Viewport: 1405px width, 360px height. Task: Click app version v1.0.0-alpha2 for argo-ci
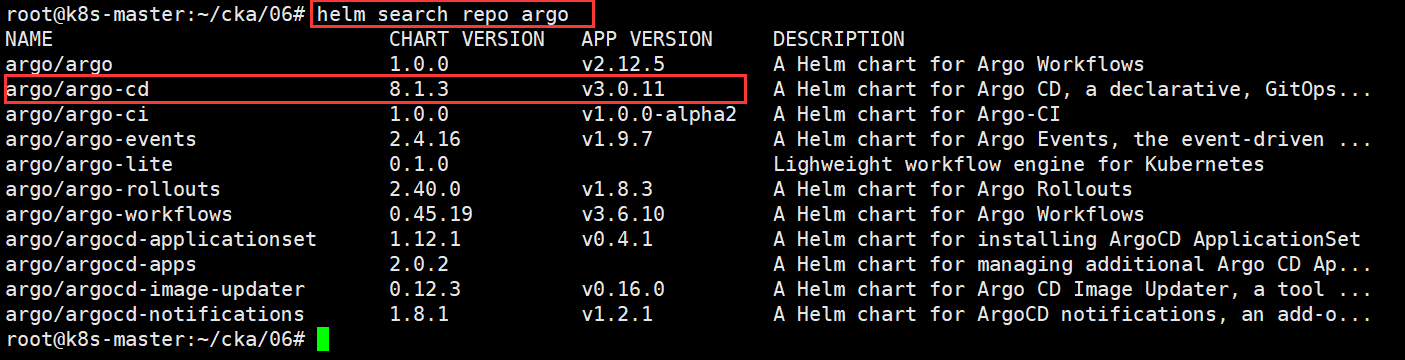click(659, 115)
